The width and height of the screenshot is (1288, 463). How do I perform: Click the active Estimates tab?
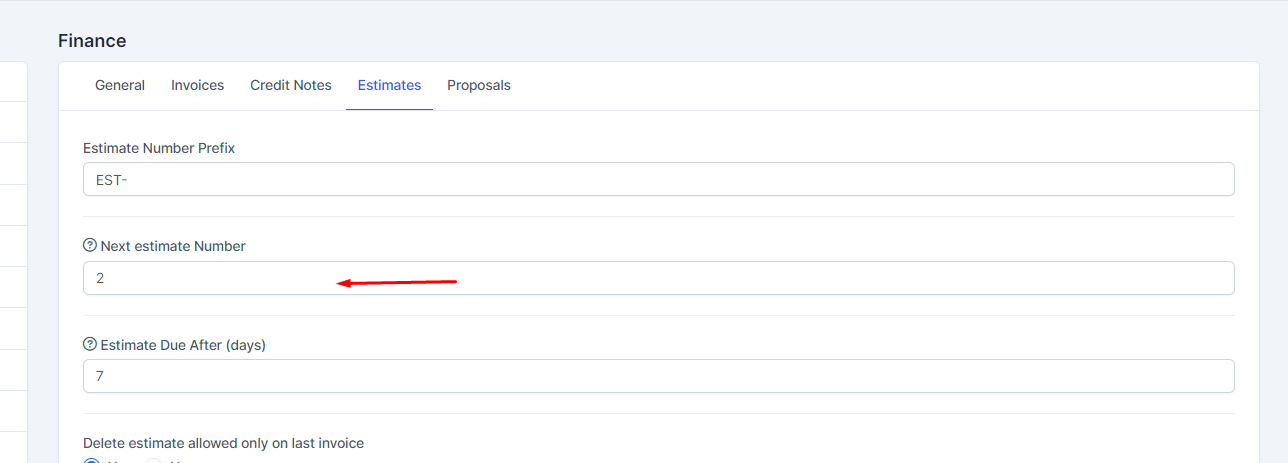(x=389, y=85)
